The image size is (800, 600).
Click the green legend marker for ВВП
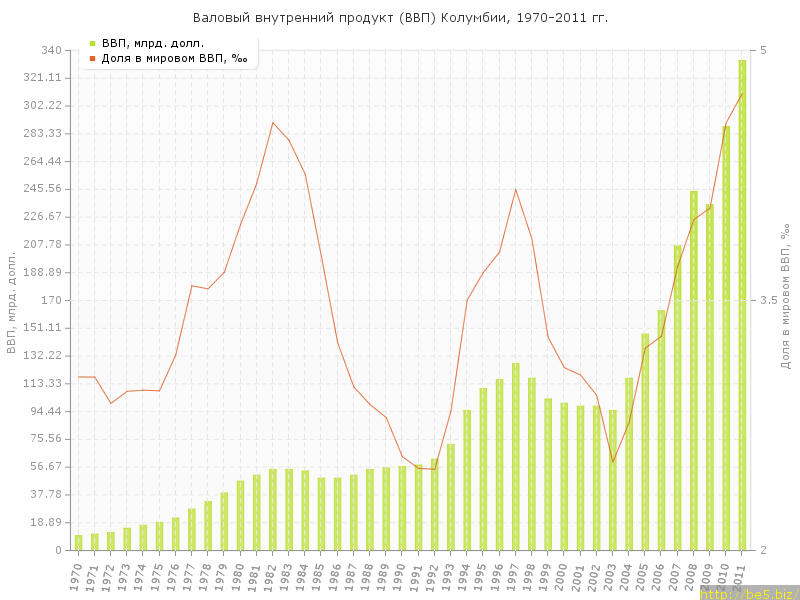pyautogui.click(x=92, y=43)
